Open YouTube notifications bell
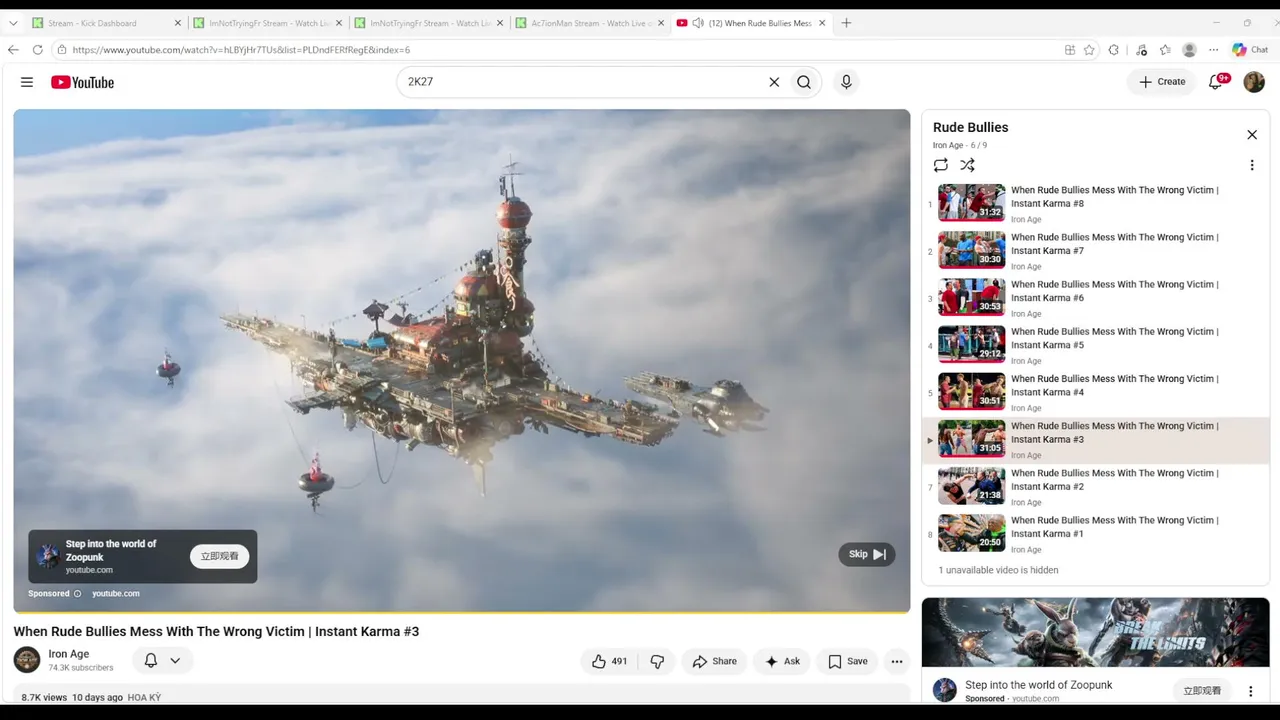 tap(1216, 82)
